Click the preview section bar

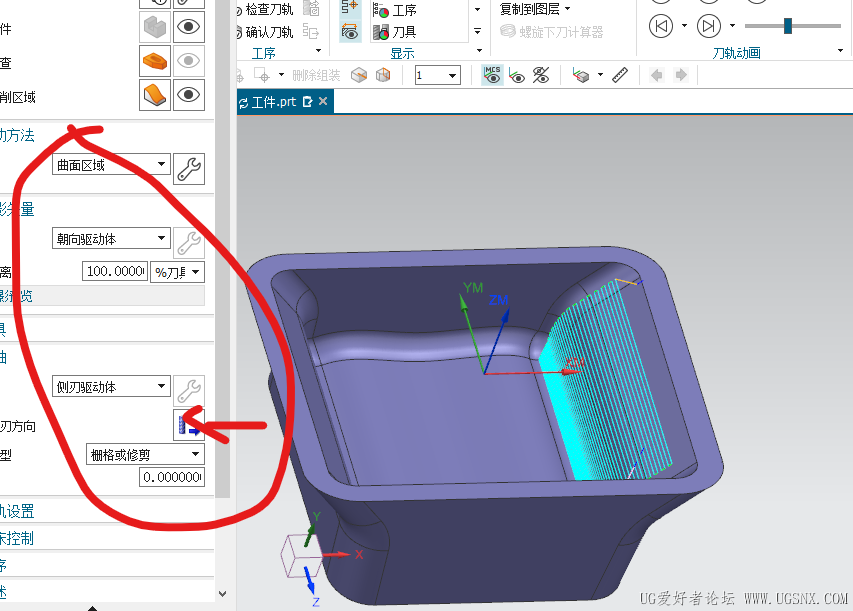pos(102,296)
